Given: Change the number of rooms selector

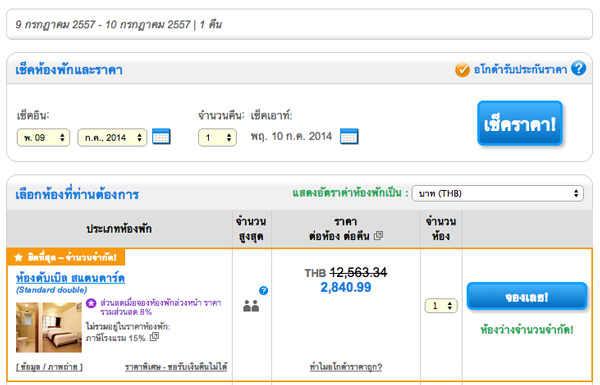Looking at the screenshot, I should 441,306.
